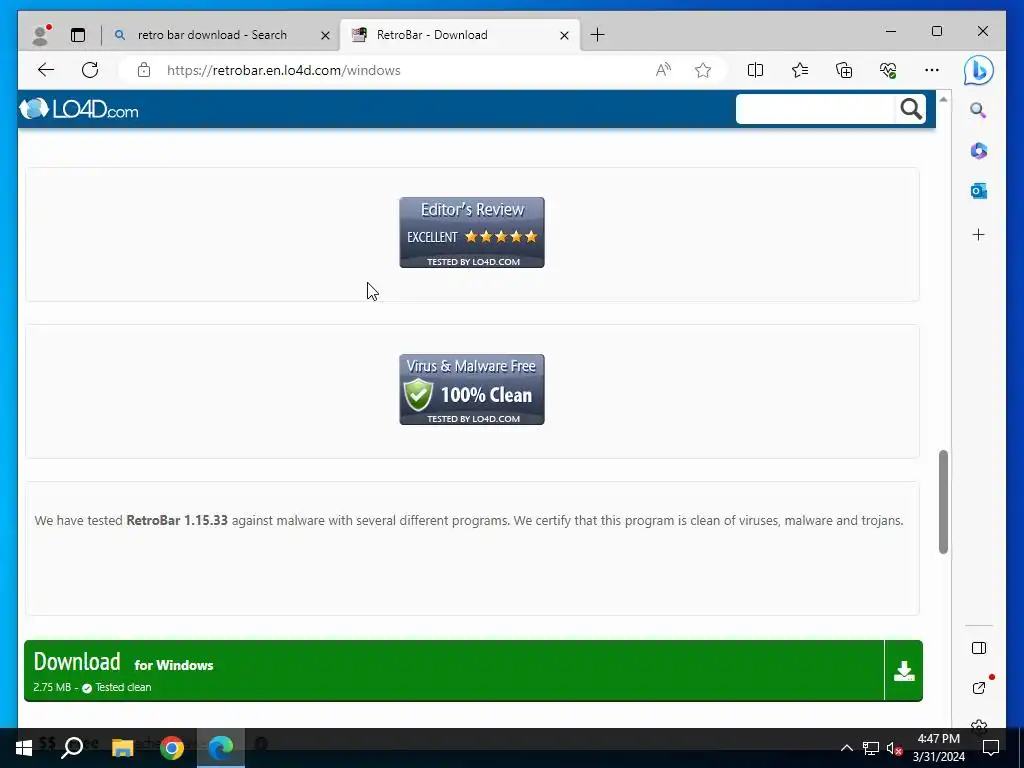Image resolution: width=1024 pixels, height=768 pixels.
Task: Open Microsoft 365 from the sidebar
Action: point(978,151)
